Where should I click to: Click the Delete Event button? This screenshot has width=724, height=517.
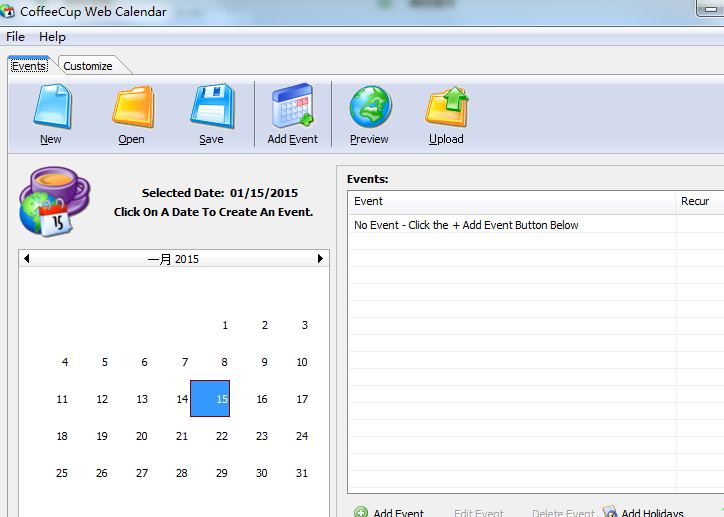pyautogui.click(x=563, y=512)
